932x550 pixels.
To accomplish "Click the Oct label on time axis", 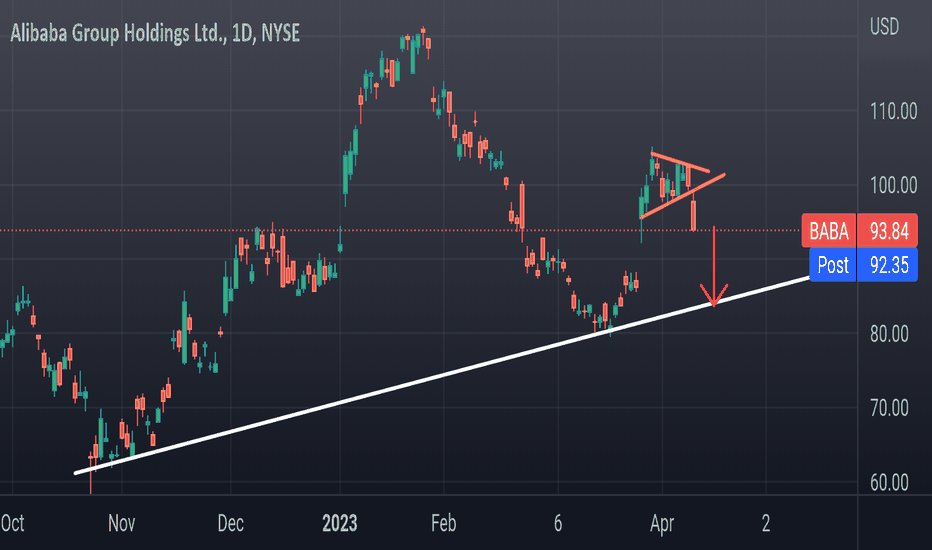I will (x=12, y=523).
